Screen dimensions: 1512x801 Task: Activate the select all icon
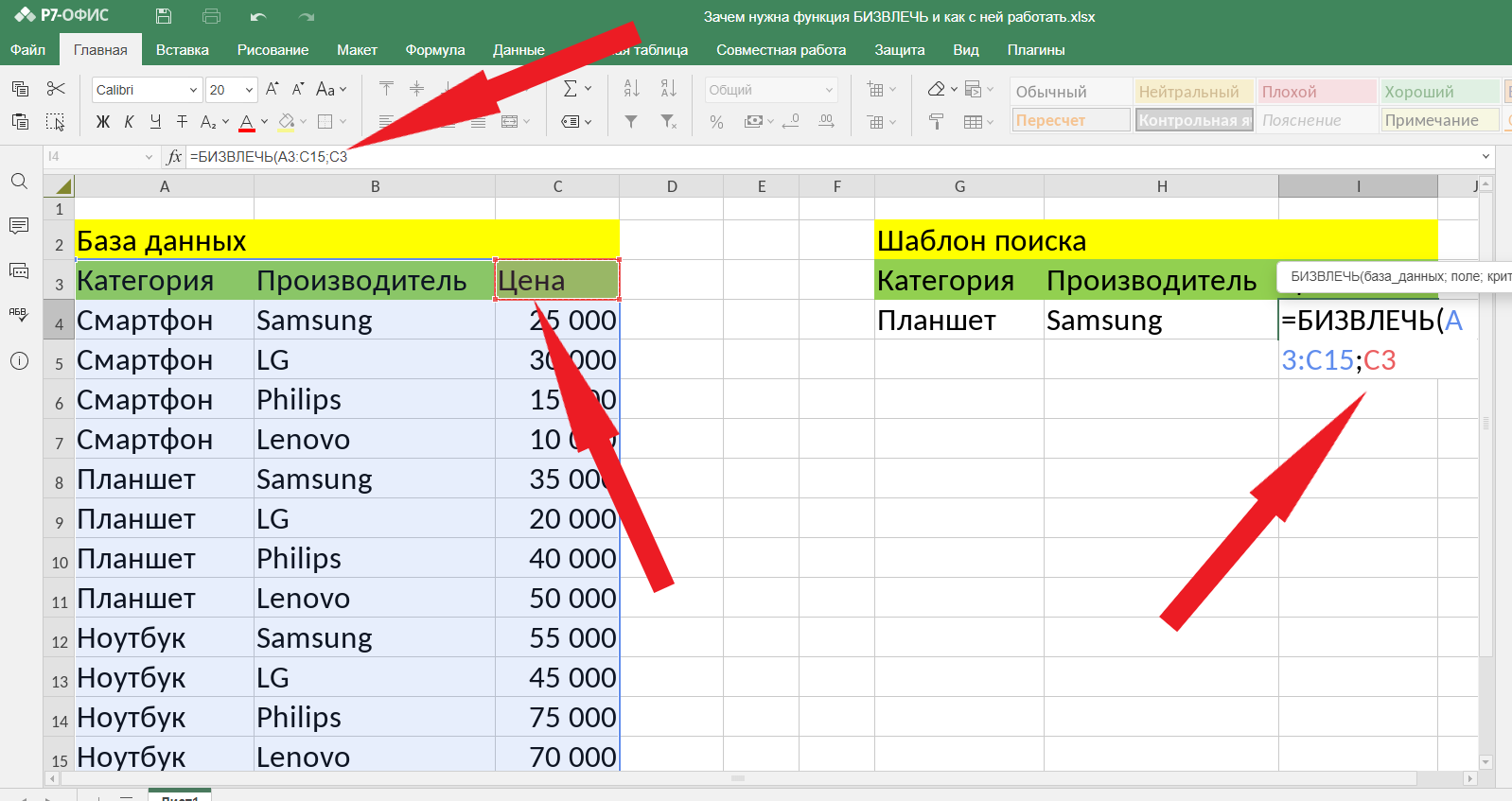coord(56,121)
